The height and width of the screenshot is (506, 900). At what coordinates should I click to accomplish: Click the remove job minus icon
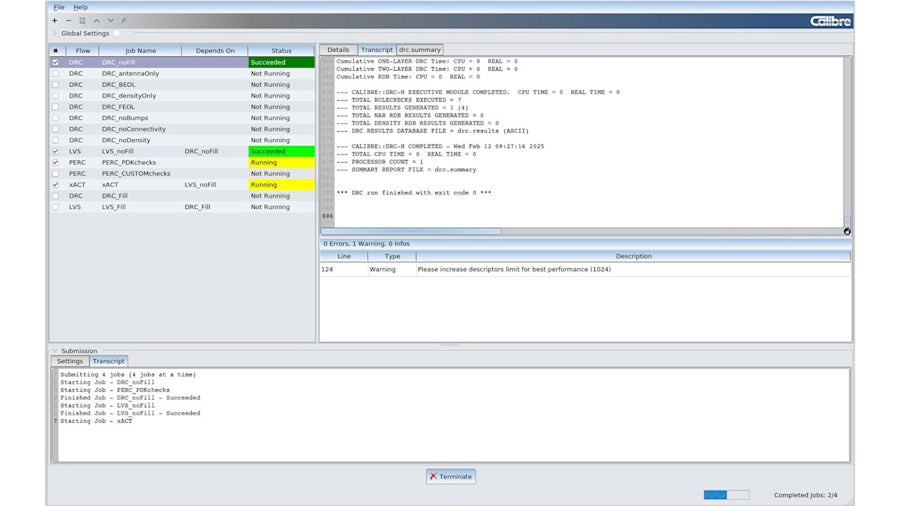(68, 21)
